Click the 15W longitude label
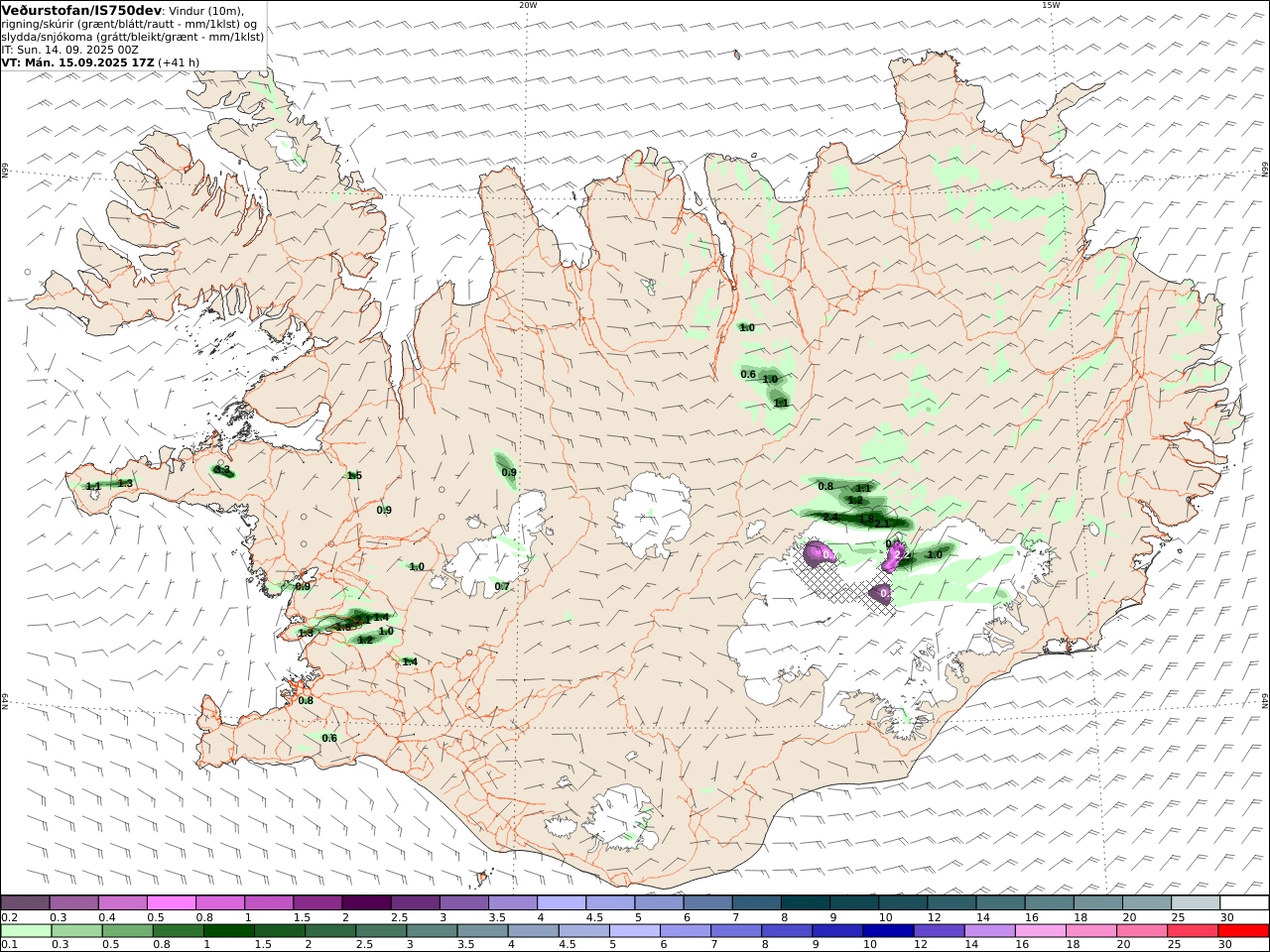Viewport: 1270px width, 952px height. [x=1050, y=5]
